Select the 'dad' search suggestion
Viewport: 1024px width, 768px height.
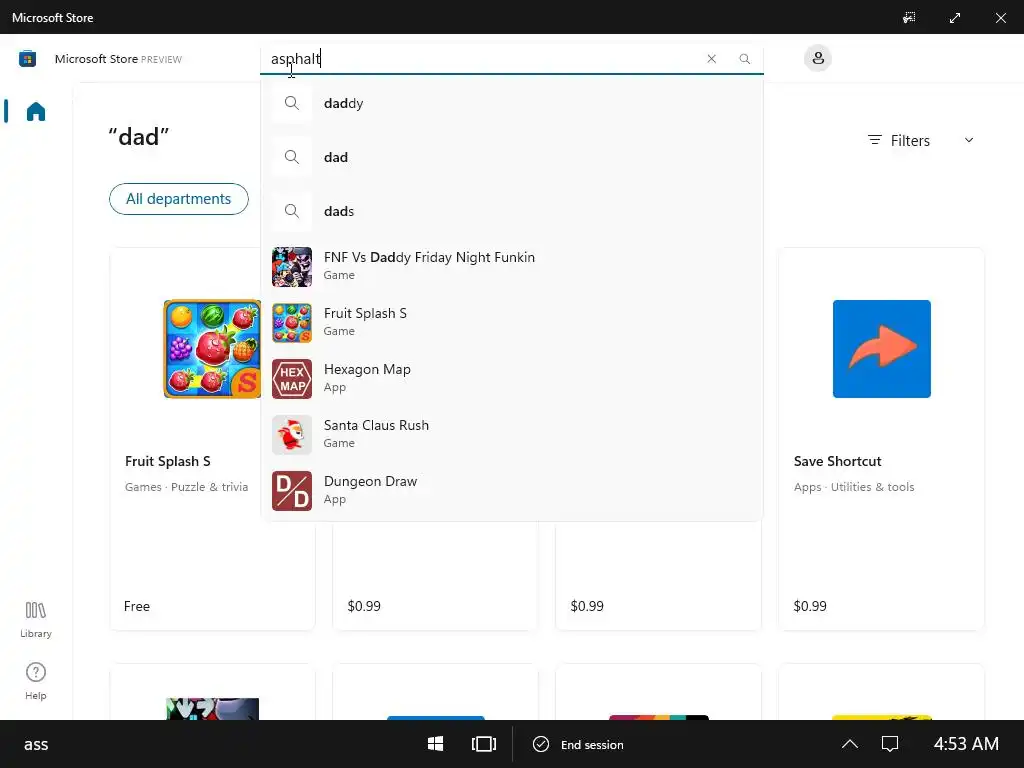(x=511, y=157)
